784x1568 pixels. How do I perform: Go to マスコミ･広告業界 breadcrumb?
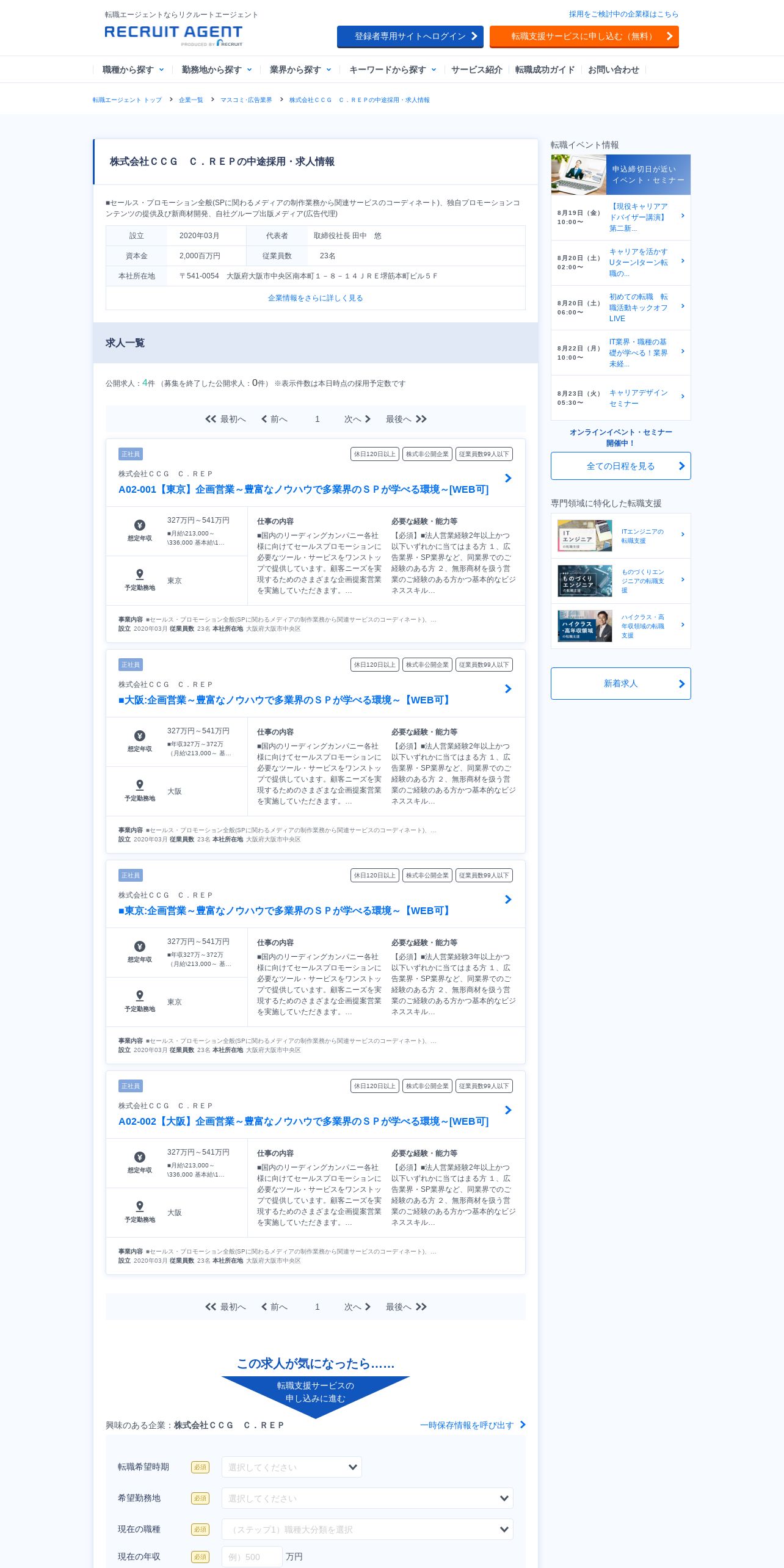[245, 100]
